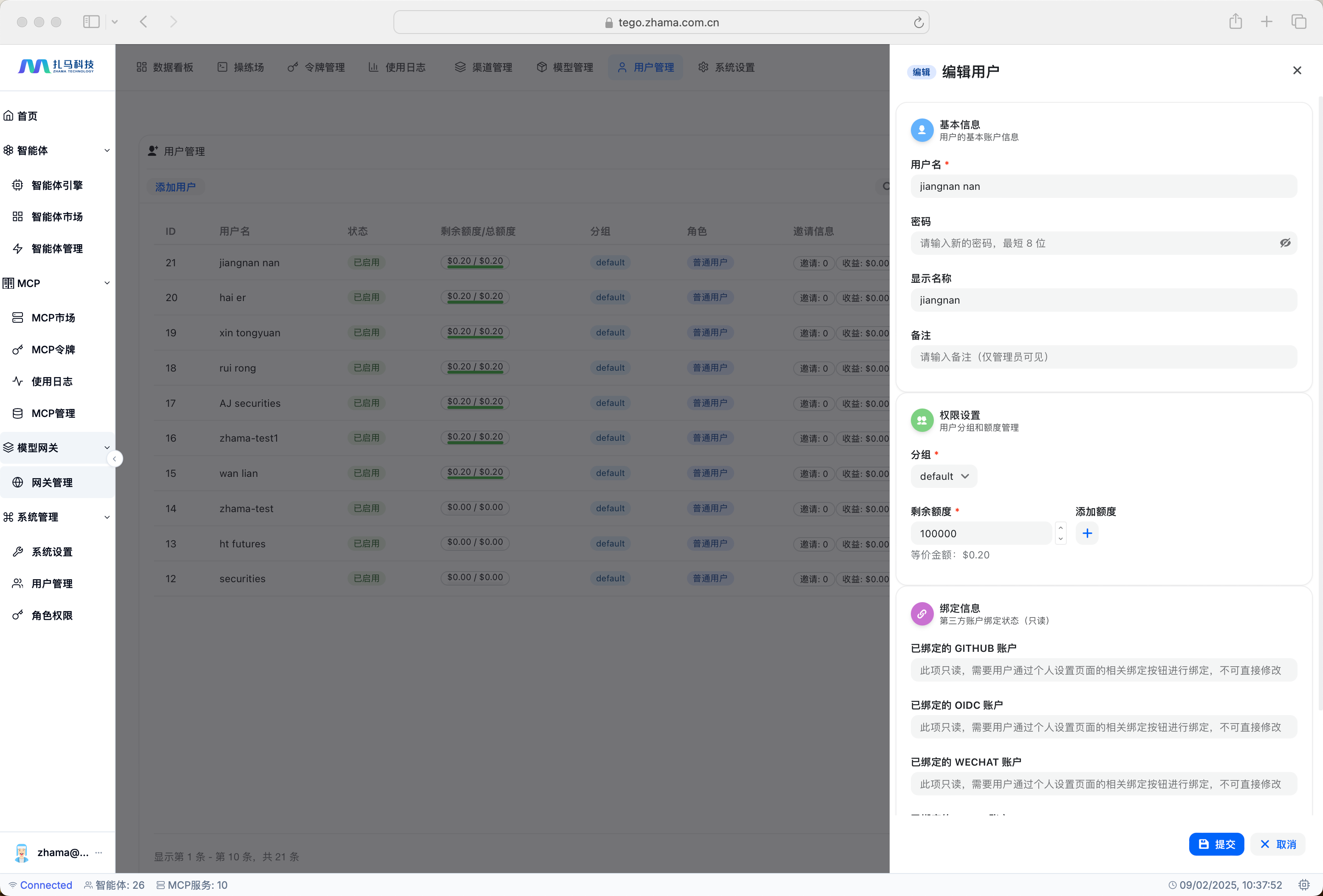Click the plus icon to add quota
The height and width of the screenshot is (896, 1323).
tap(1087, 533)
